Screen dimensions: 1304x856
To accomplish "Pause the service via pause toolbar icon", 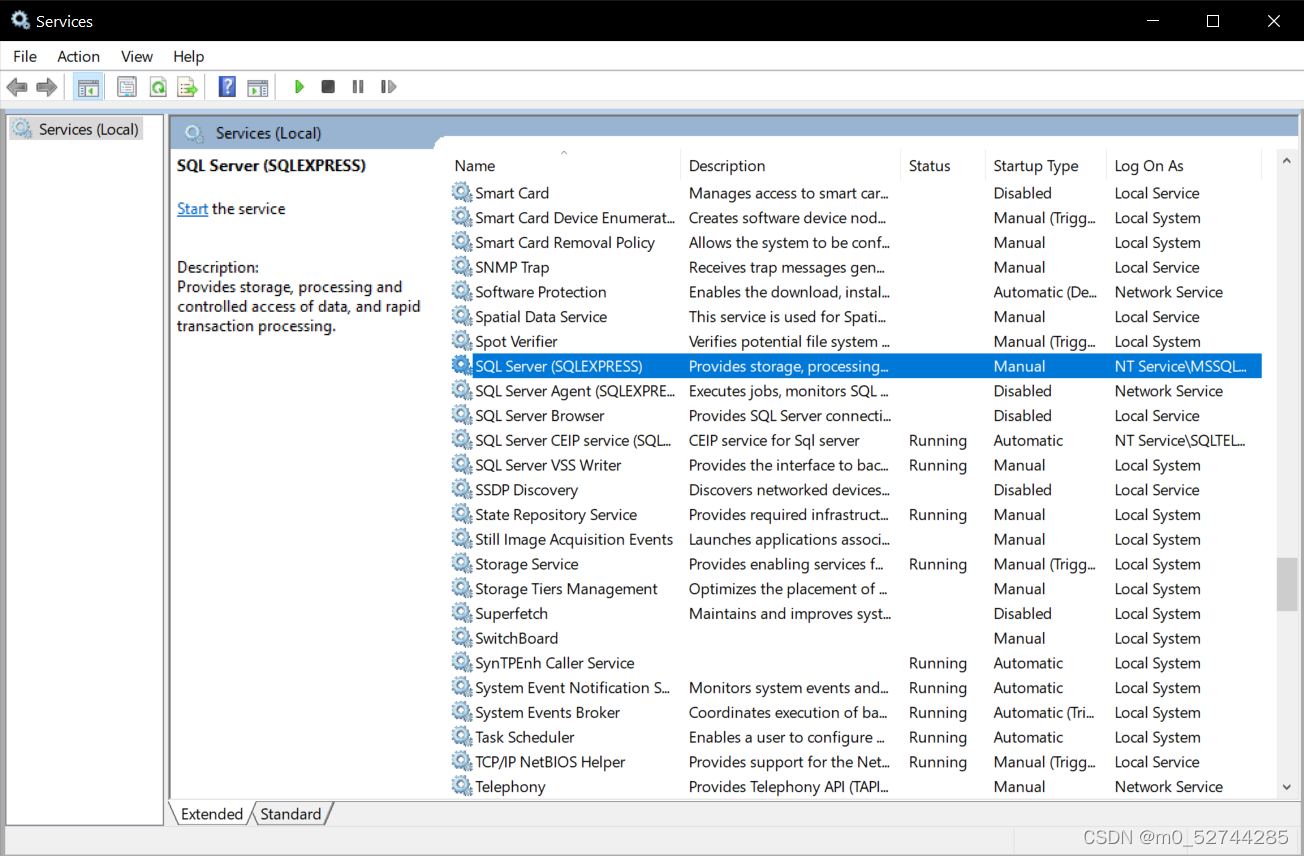I will coord(358,86).
